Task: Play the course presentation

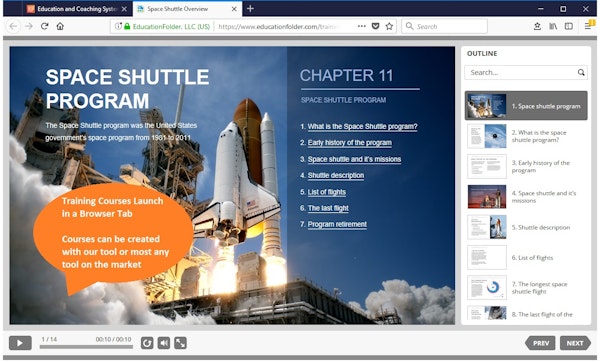Action: 20,343
